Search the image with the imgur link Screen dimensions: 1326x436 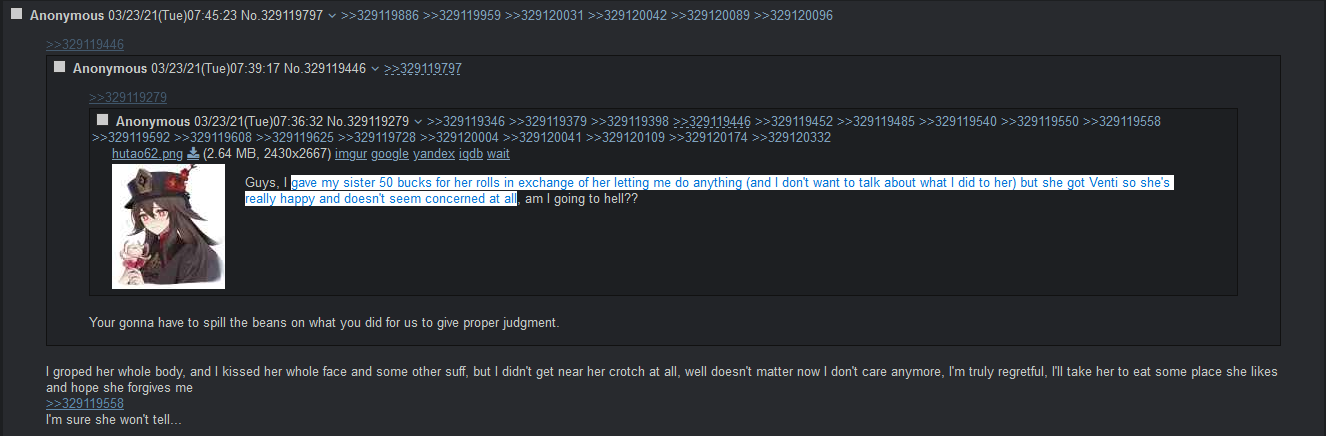[x=351, y=154]
